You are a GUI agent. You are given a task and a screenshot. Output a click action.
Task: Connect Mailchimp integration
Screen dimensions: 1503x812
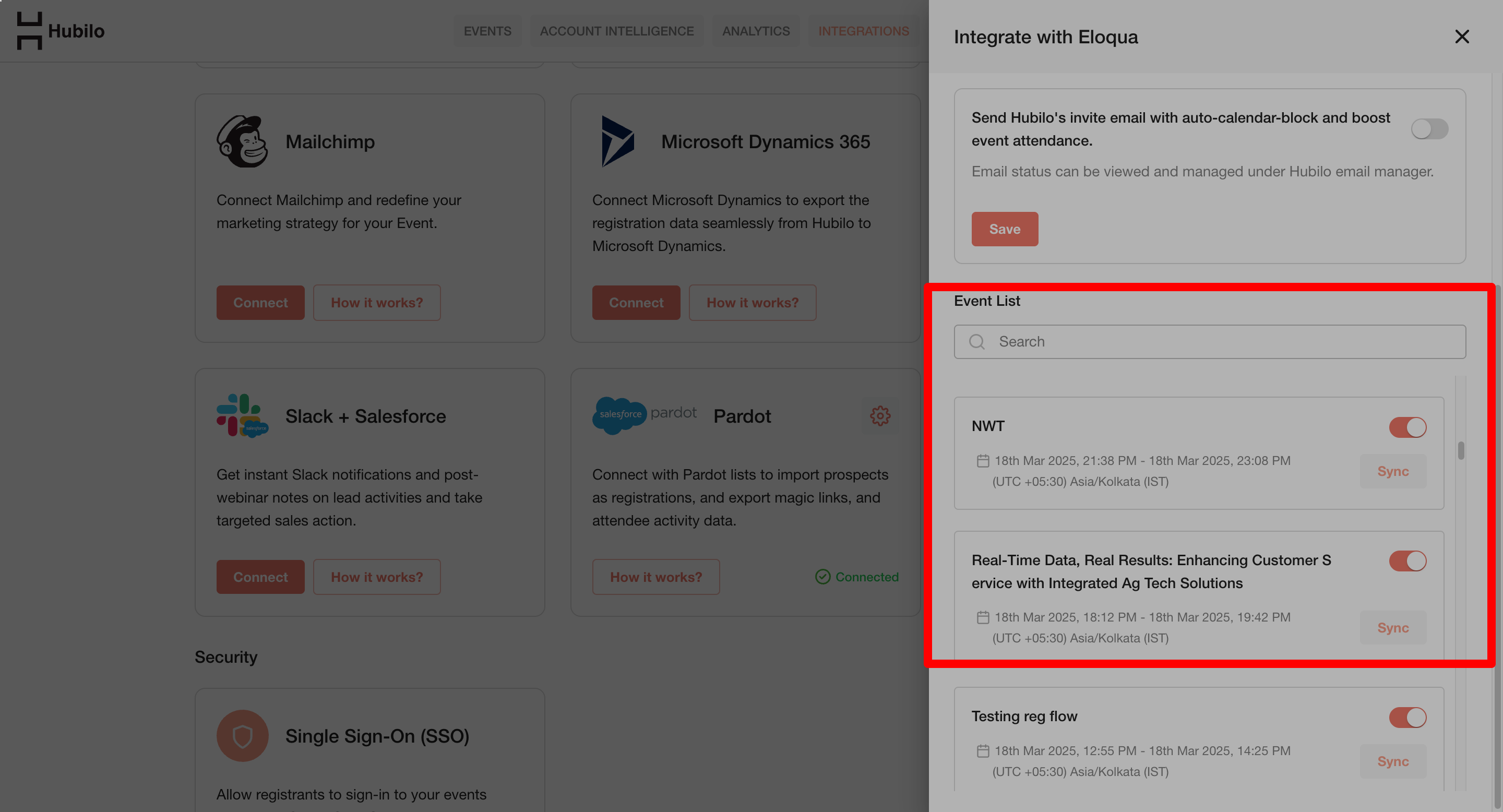point(260,303)
